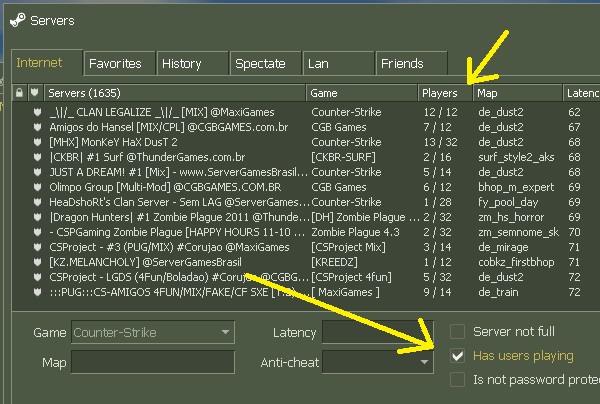Screen dimensions: 600x404
Task: Open the History tab
Action: pyautogui.click(x=192, y=64)
